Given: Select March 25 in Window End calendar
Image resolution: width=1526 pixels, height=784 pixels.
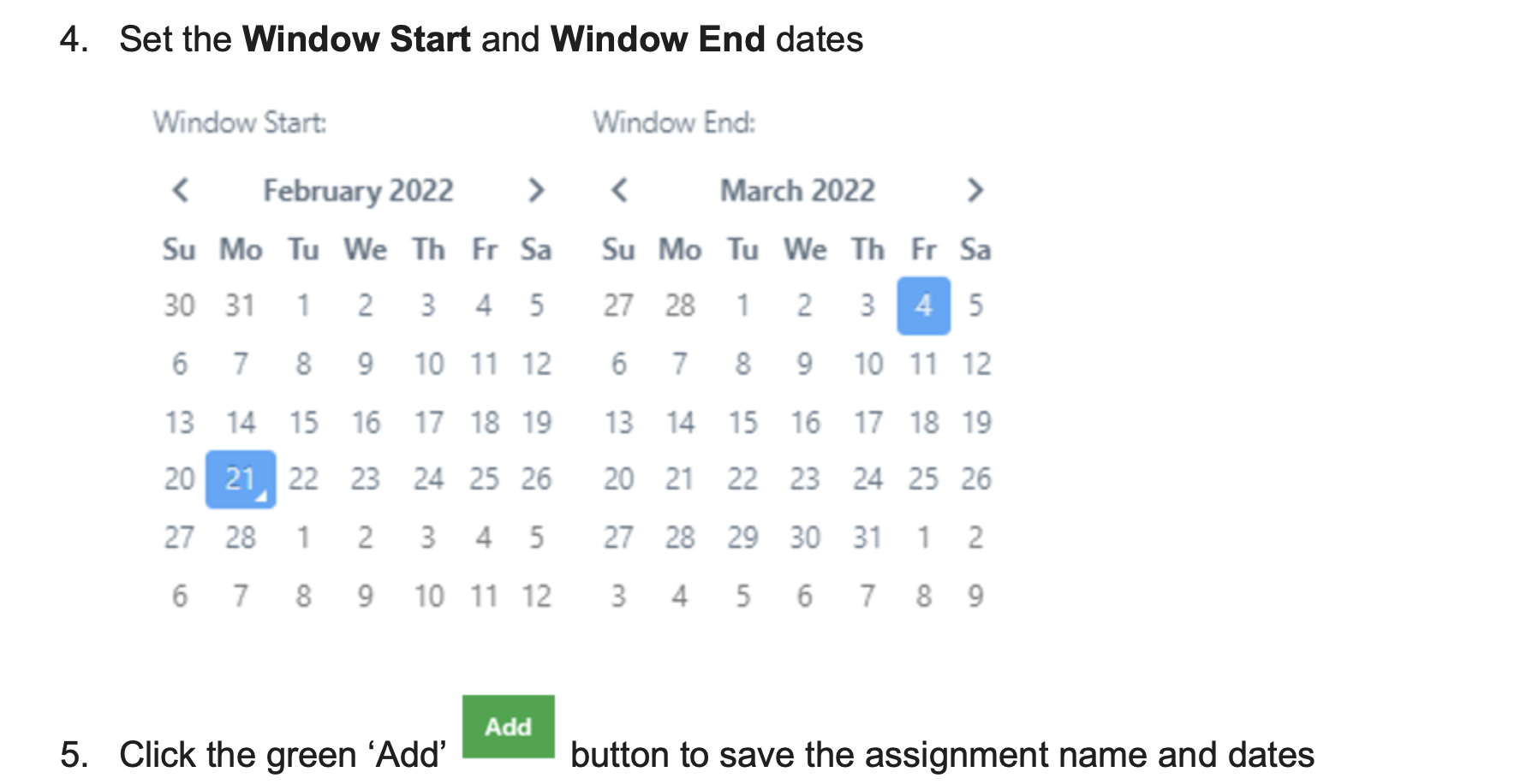Looking at the screenshot, I should (923, 479).
